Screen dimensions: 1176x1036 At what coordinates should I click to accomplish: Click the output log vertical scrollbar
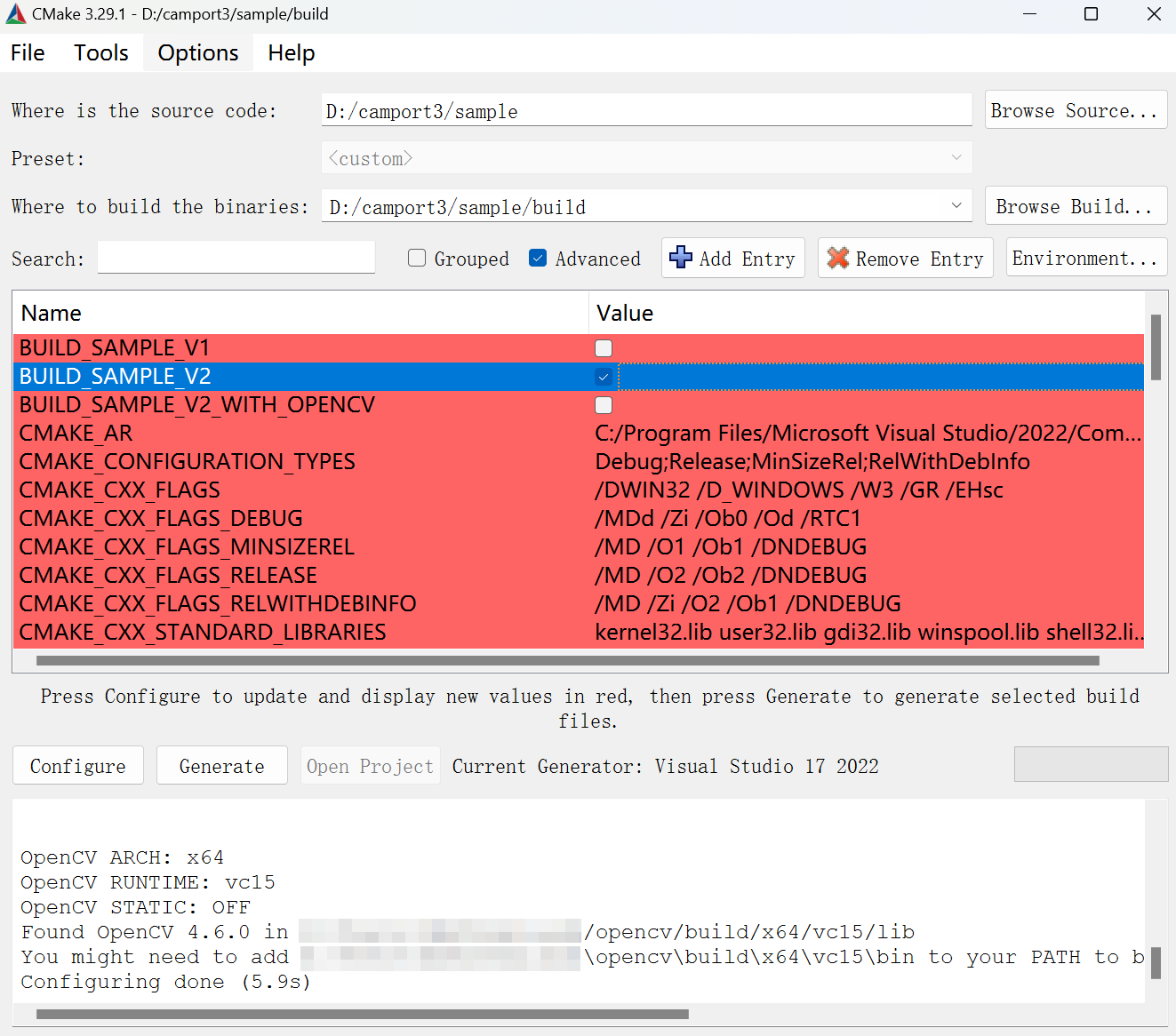pyautogui.click(x=1156, y=962)
